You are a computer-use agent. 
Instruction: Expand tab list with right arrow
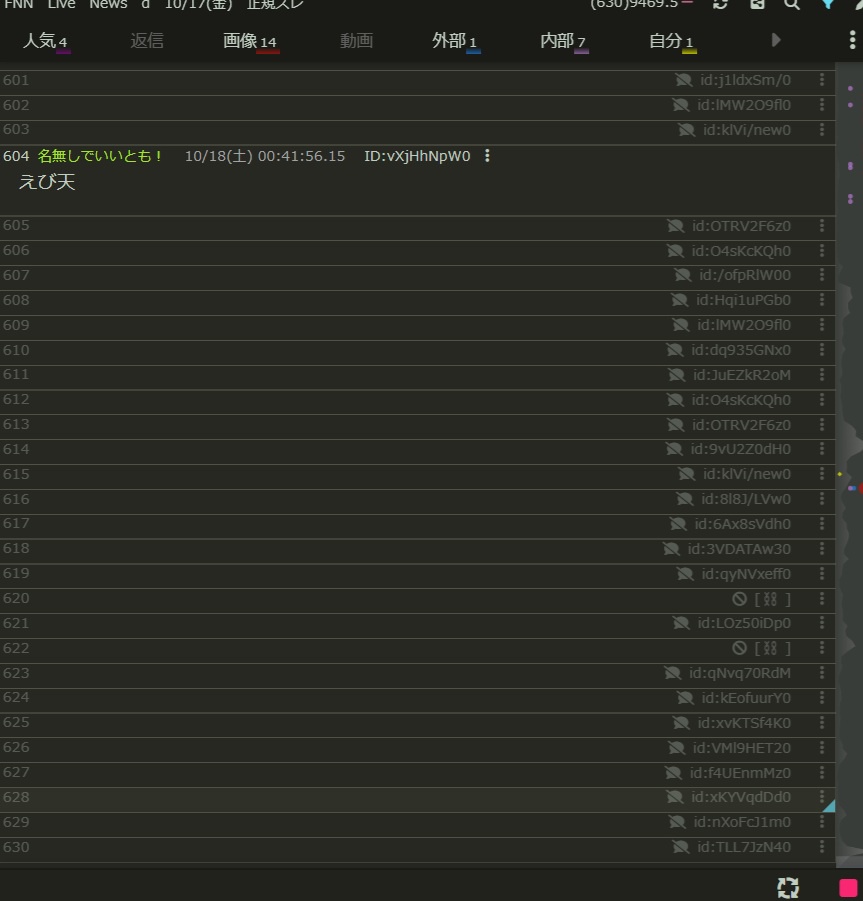click(x=776, y=40)
